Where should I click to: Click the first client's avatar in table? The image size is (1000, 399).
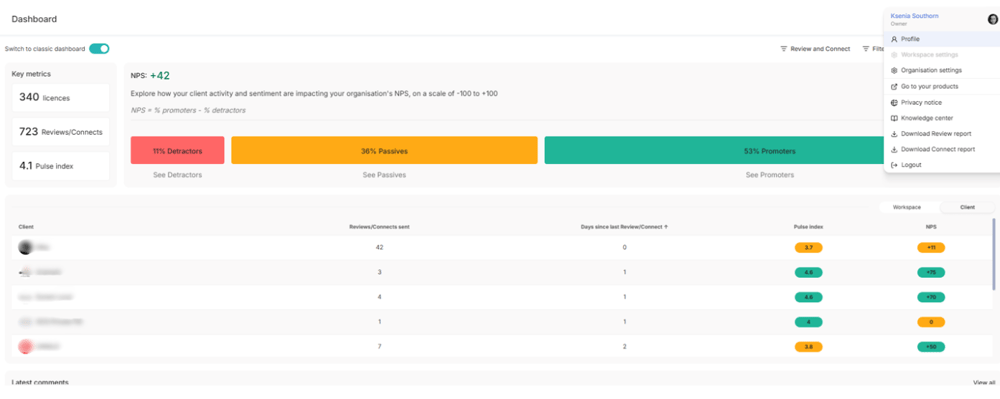[26, 247]
